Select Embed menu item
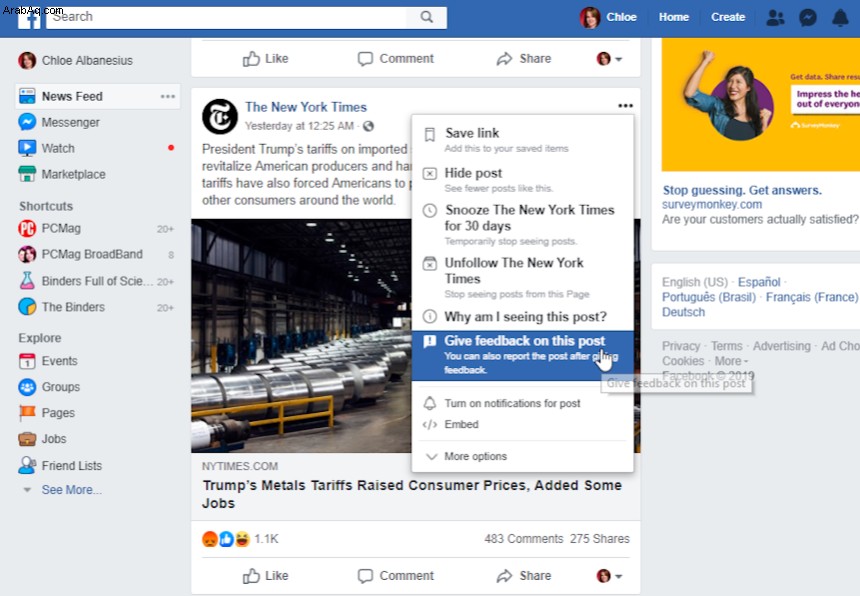Image resolution: width=860 pixels, height=596 pixels. tap(523, 424)
